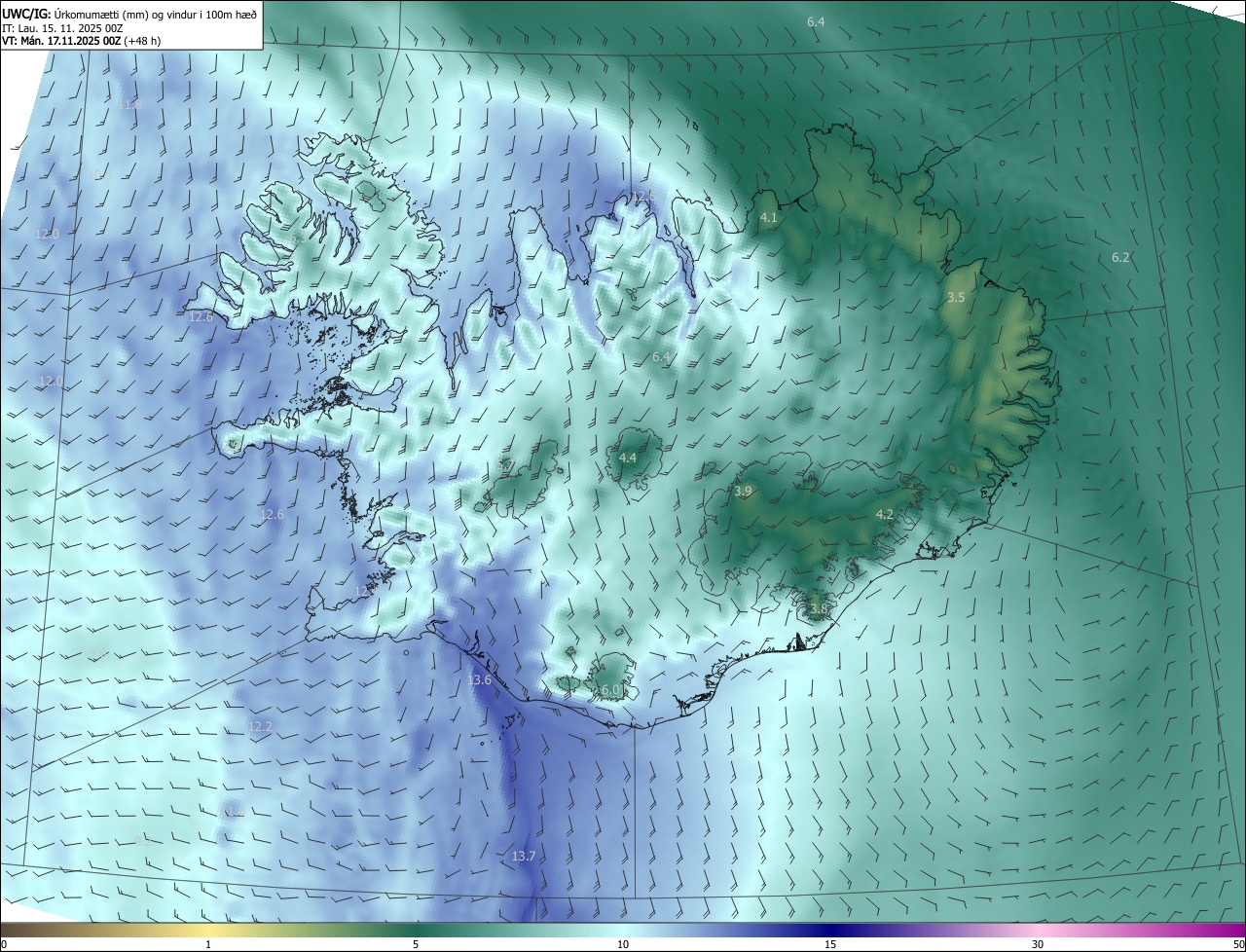Viewport: 1246px width, 952px height.
Task: Click the 12.2 value label on the map
Action: tap(260, 726)
